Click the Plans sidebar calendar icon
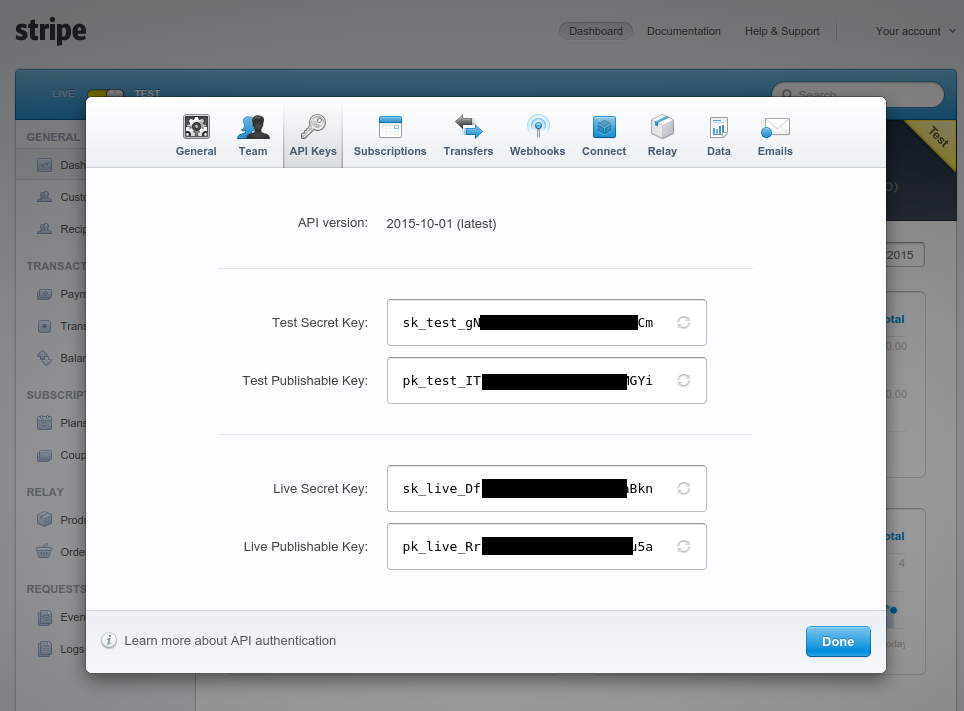The width and height of the screenshot is (964, 711). (44, 423)
